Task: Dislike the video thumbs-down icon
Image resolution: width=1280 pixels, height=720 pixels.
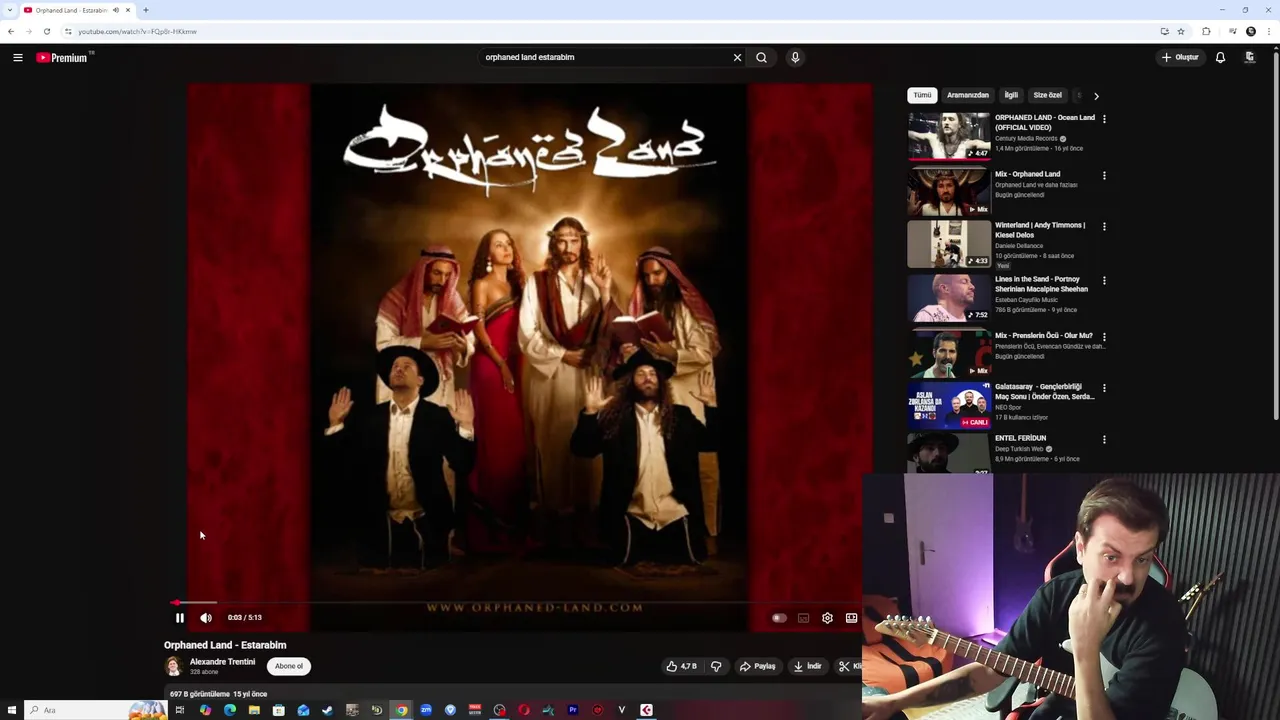Action: [716, 666]
